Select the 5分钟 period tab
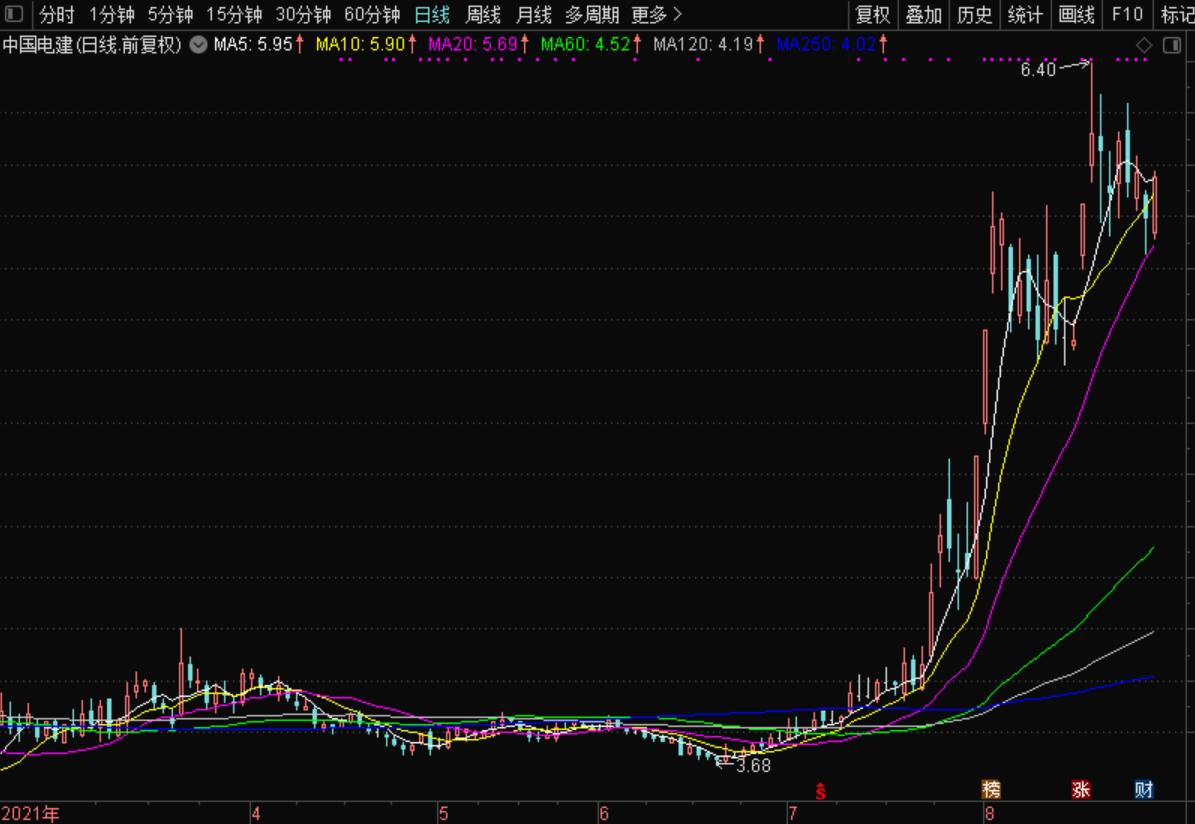 point(171,14)
